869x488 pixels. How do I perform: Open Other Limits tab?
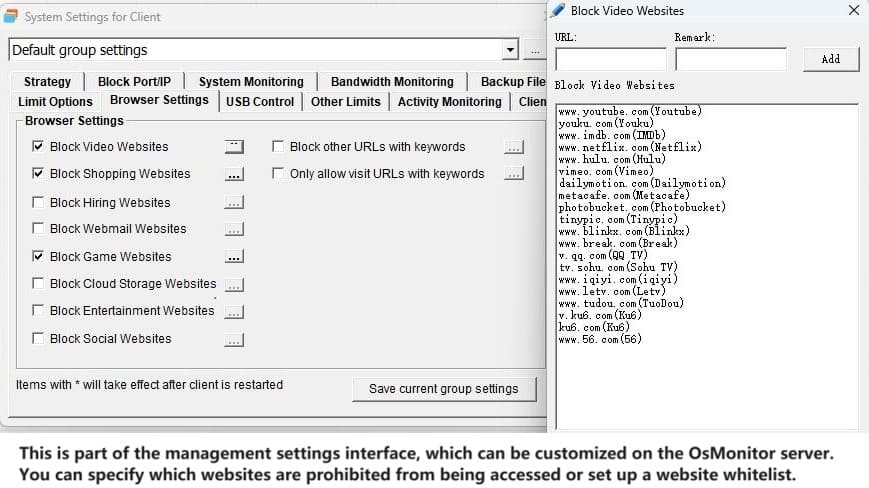(x=345, y=102)
